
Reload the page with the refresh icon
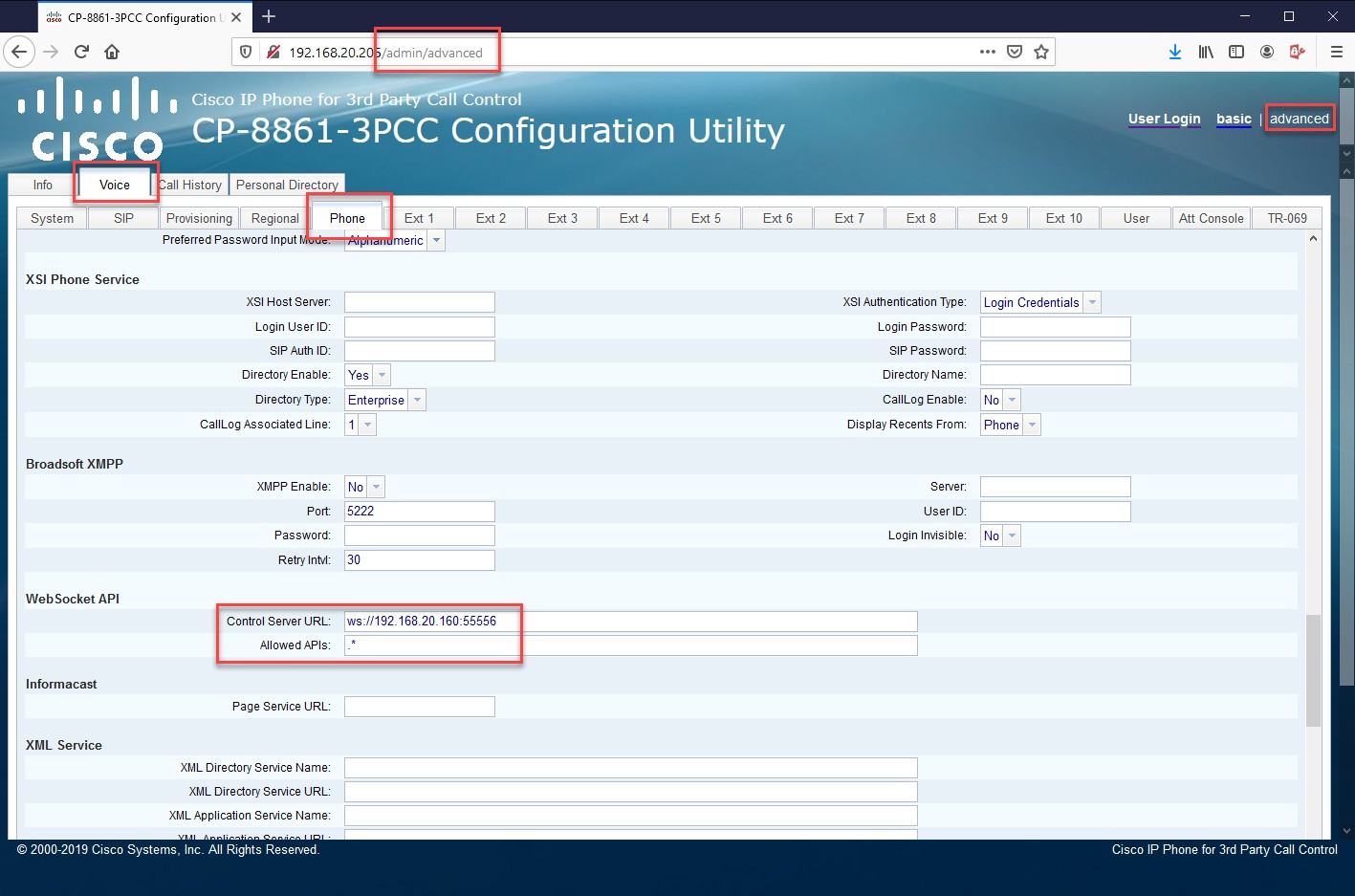[x=81, y=52]
